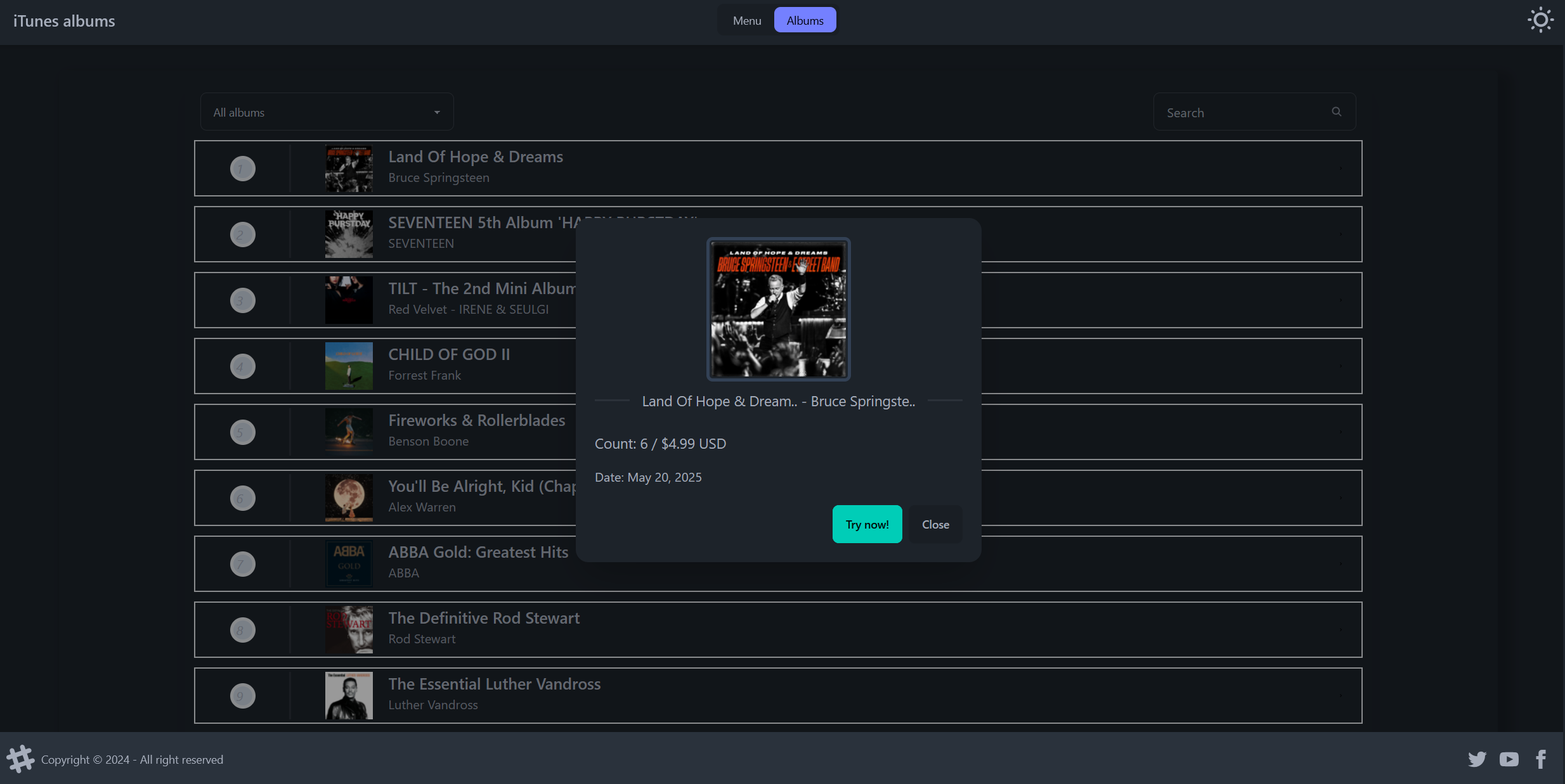
Task: Click the You'll Be Alright, Kid cover thumbnail
Action: [349, 498]
